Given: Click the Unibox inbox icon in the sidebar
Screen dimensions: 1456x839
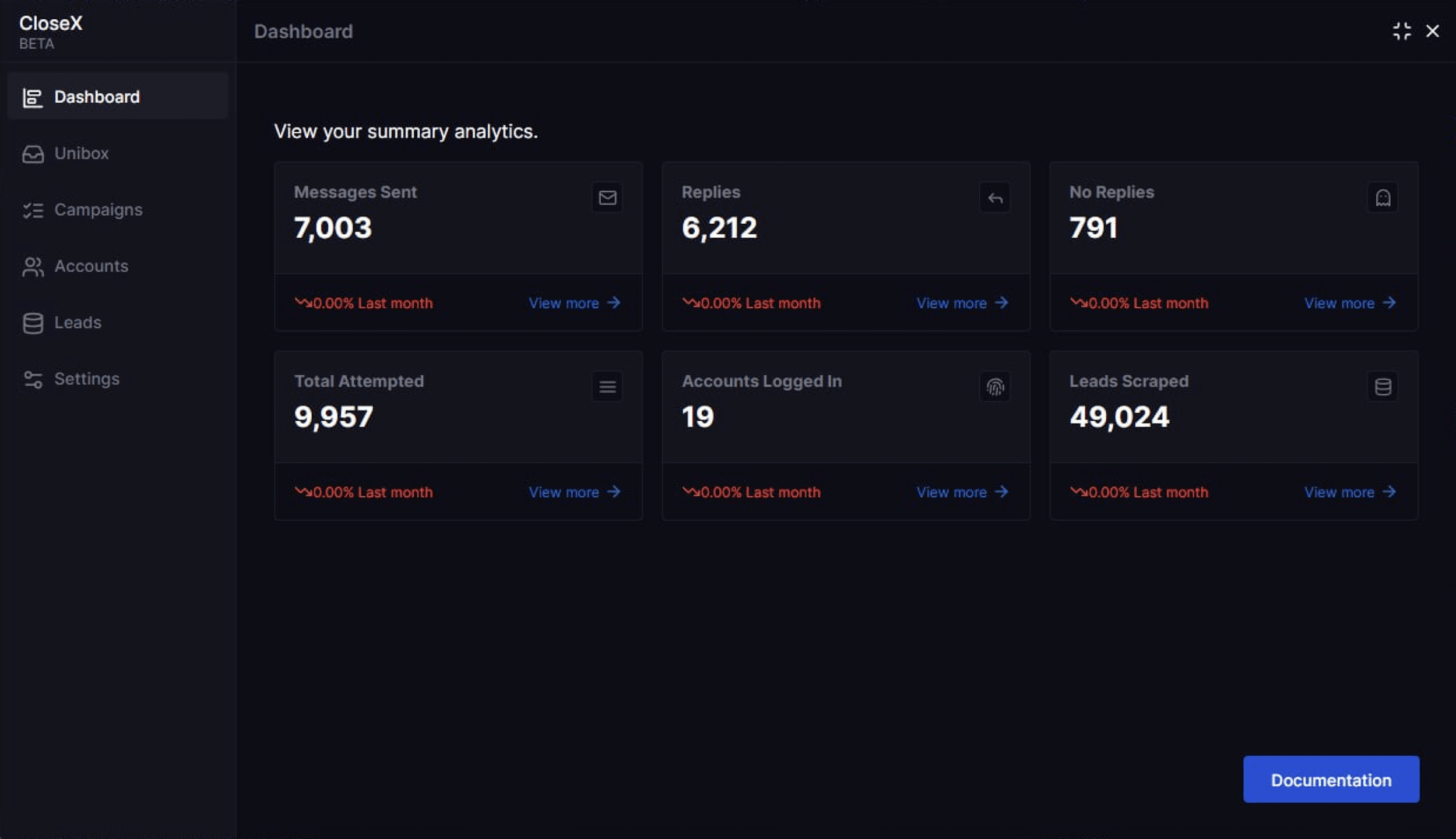Looking at the screenshot, I should [x=33, y=154].
